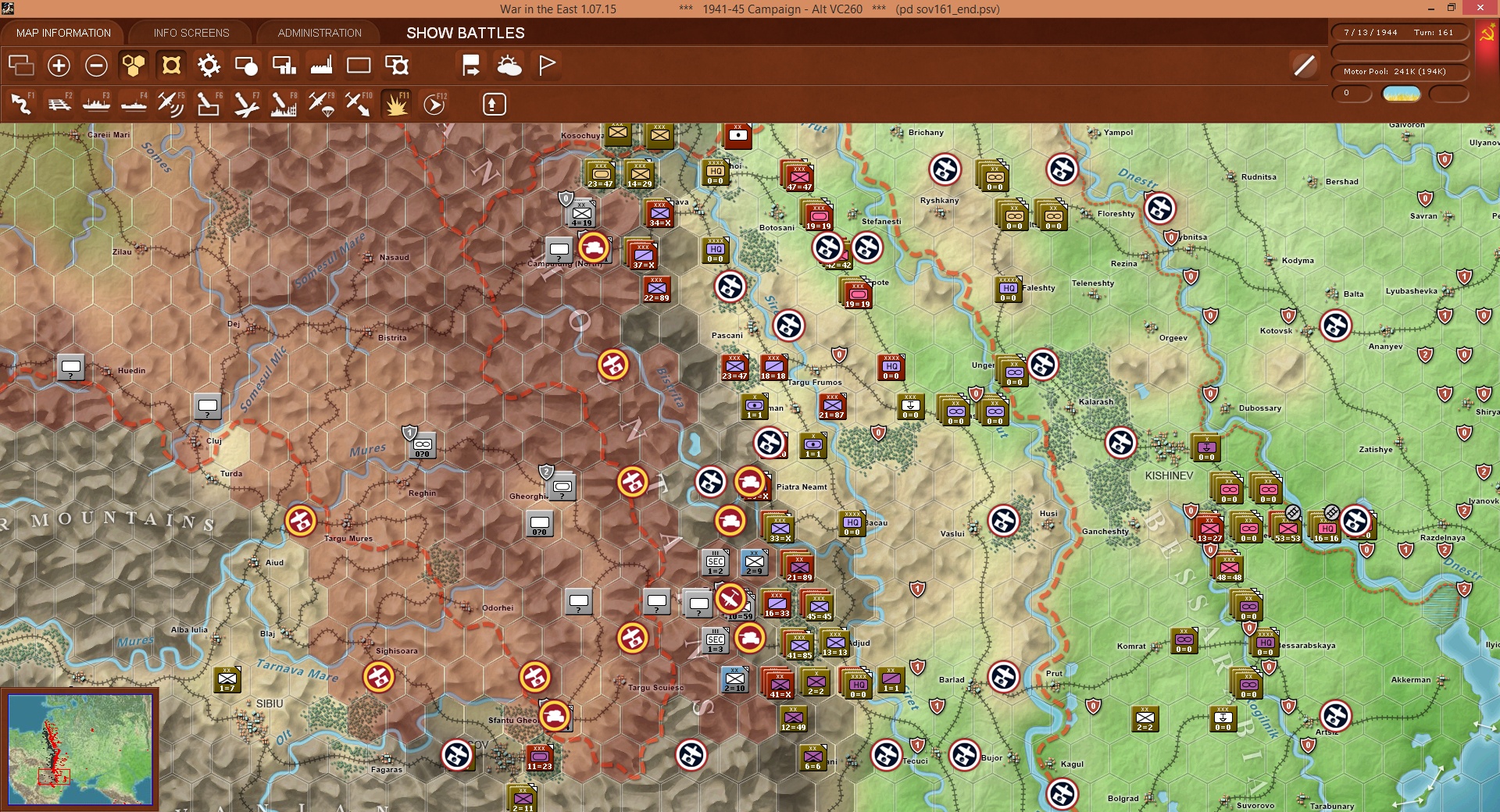Open the weather sun-and-cloud icon
Screen dimensions: 1500x812
click(509, 66)
